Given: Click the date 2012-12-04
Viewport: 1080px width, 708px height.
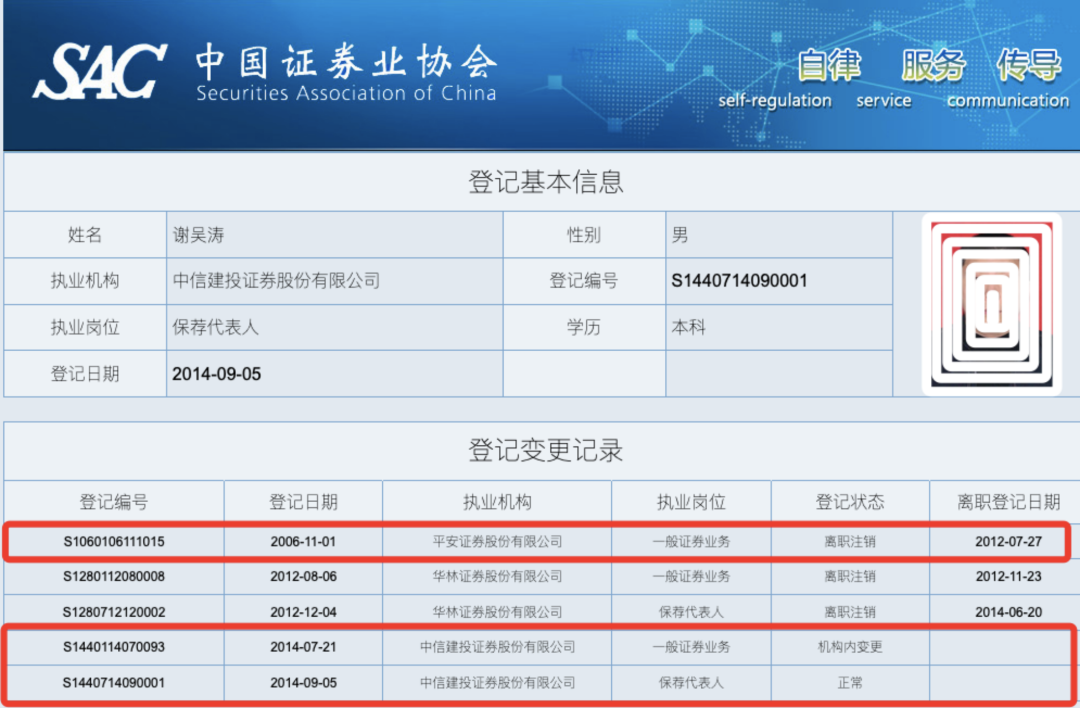Looking at the screenshot, I should click(303, 612).
